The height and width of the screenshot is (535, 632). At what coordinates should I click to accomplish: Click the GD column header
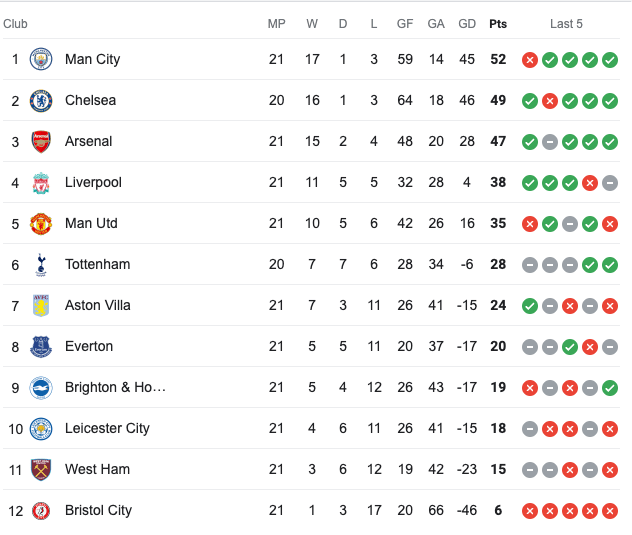[467, 24]
